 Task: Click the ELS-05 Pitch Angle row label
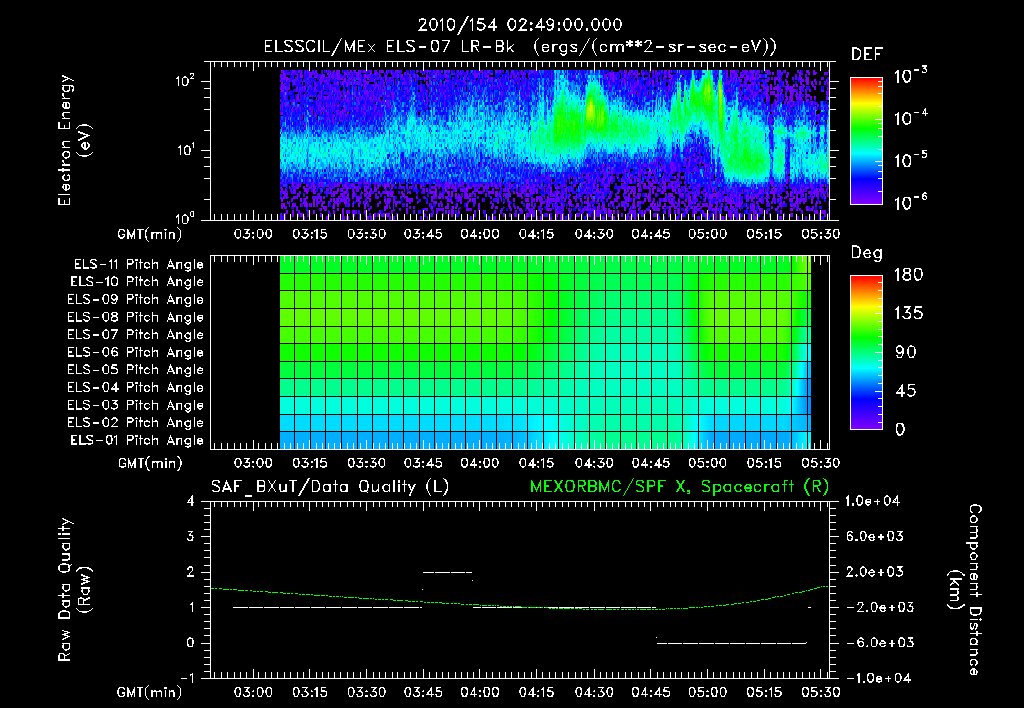[x=136, y=370]
